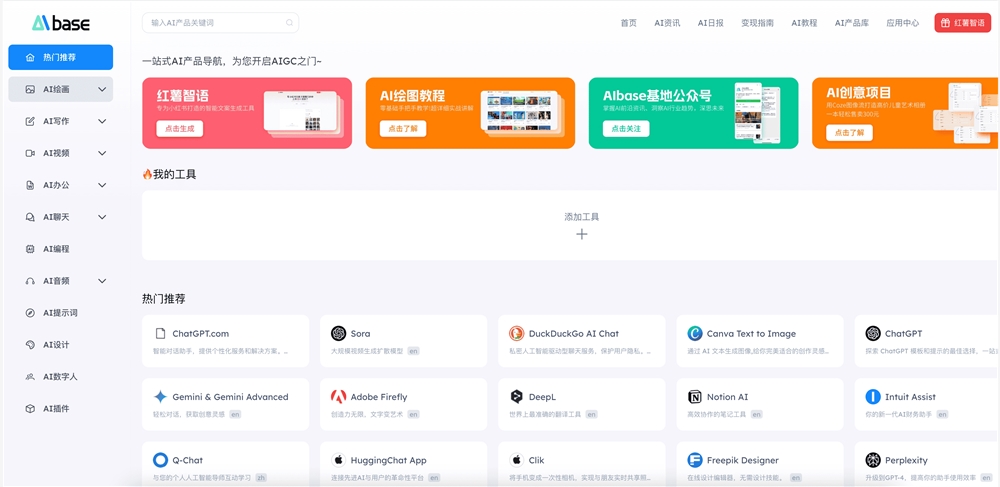Screen dimensions: 1000x487
Task: Open the Sora tool card icon
Action: pyautogui.click(x=338, y=333)
